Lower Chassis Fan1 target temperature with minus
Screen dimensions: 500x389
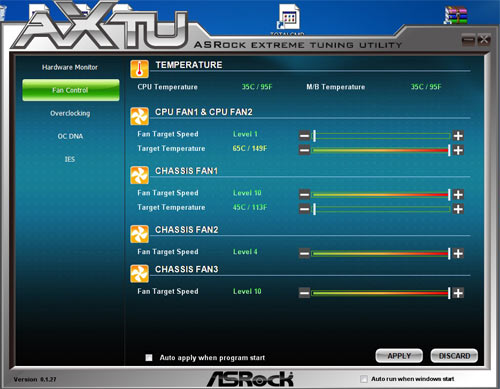(304, 209)
